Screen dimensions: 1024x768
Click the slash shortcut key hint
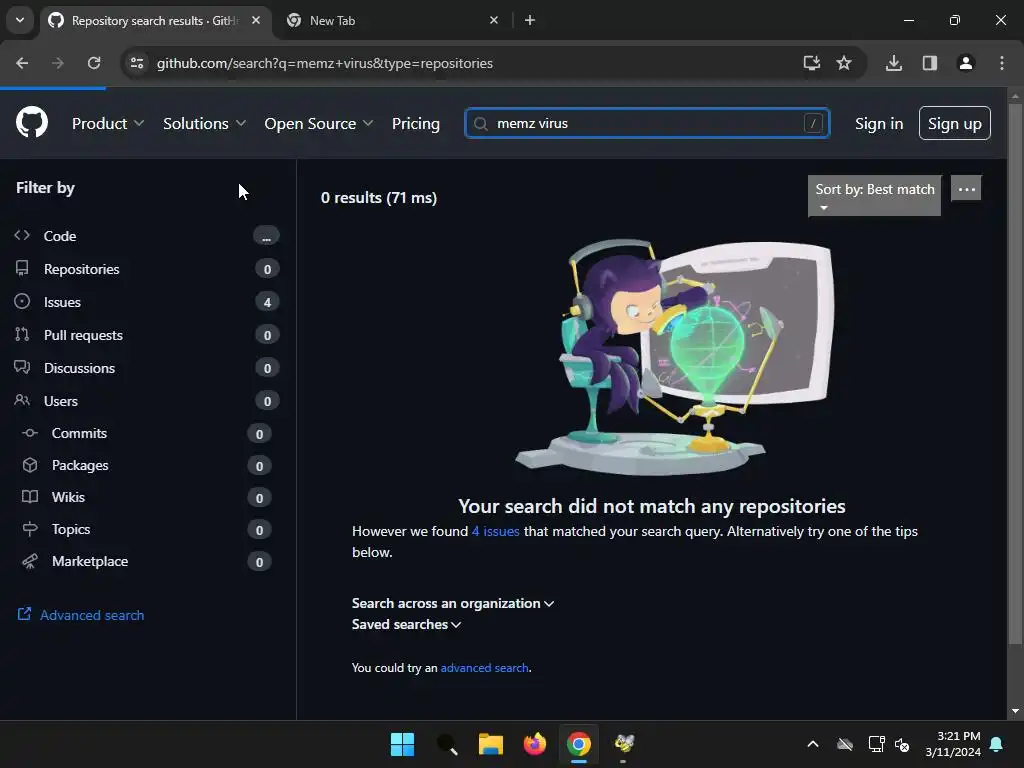click(813, 123)
